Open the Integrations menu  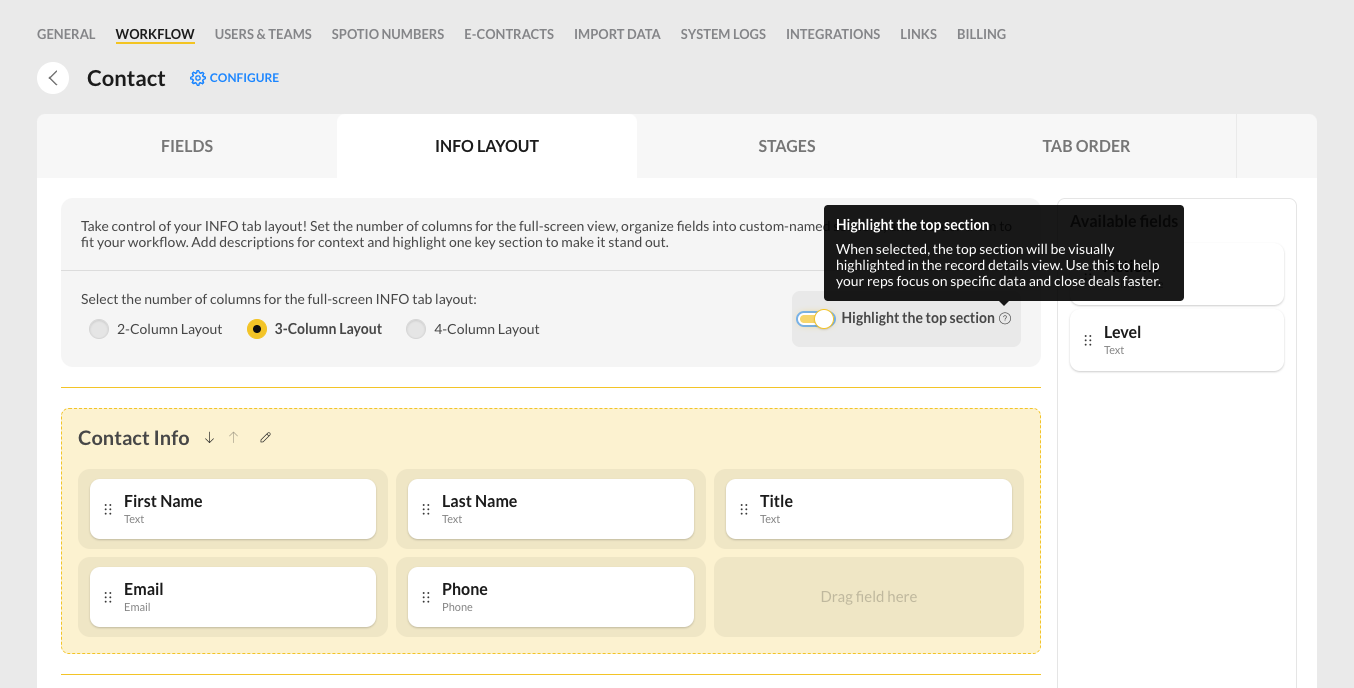click(833, 34)
